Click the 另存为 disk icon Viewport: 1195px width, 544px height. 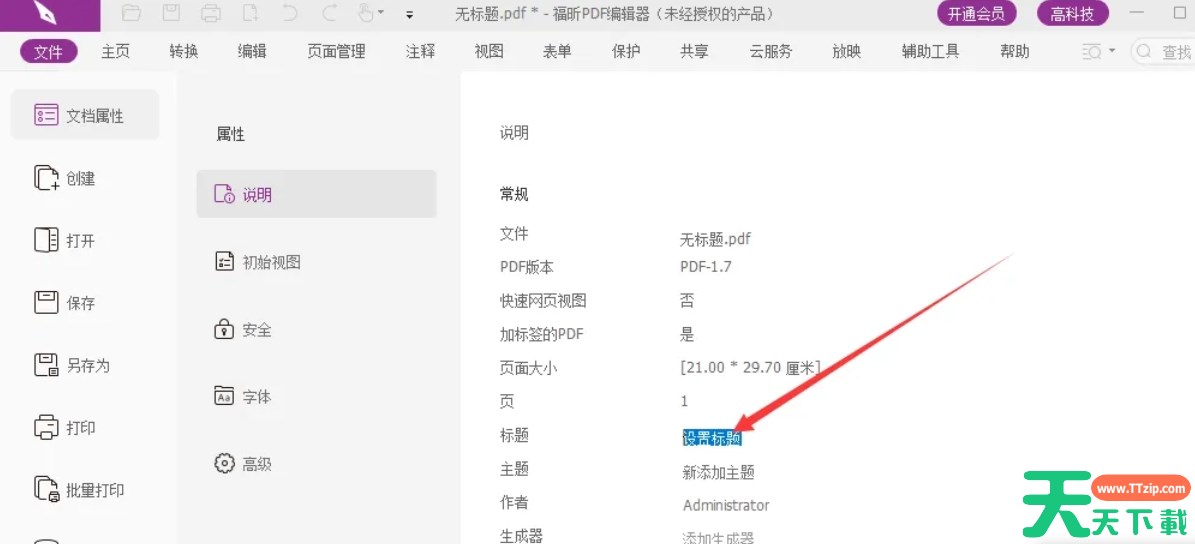[x=46, y=365]
